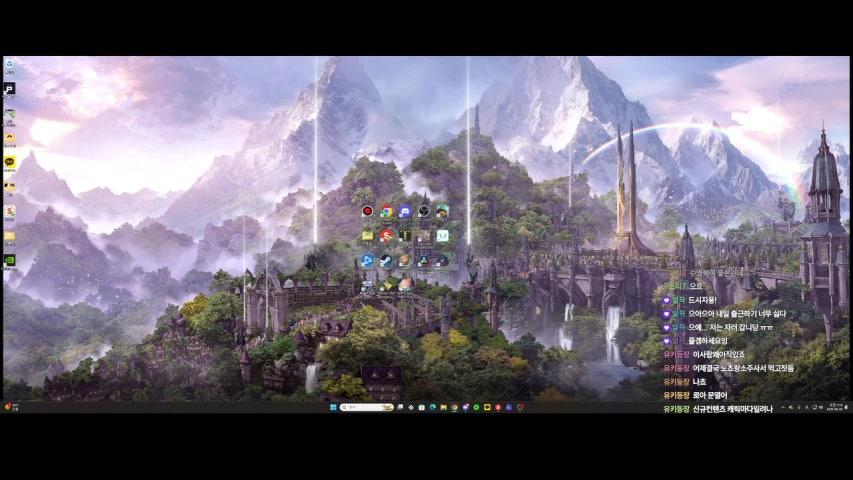Open the character portrait icon right of OBS

pyautogui.click(x=443, y=211)
